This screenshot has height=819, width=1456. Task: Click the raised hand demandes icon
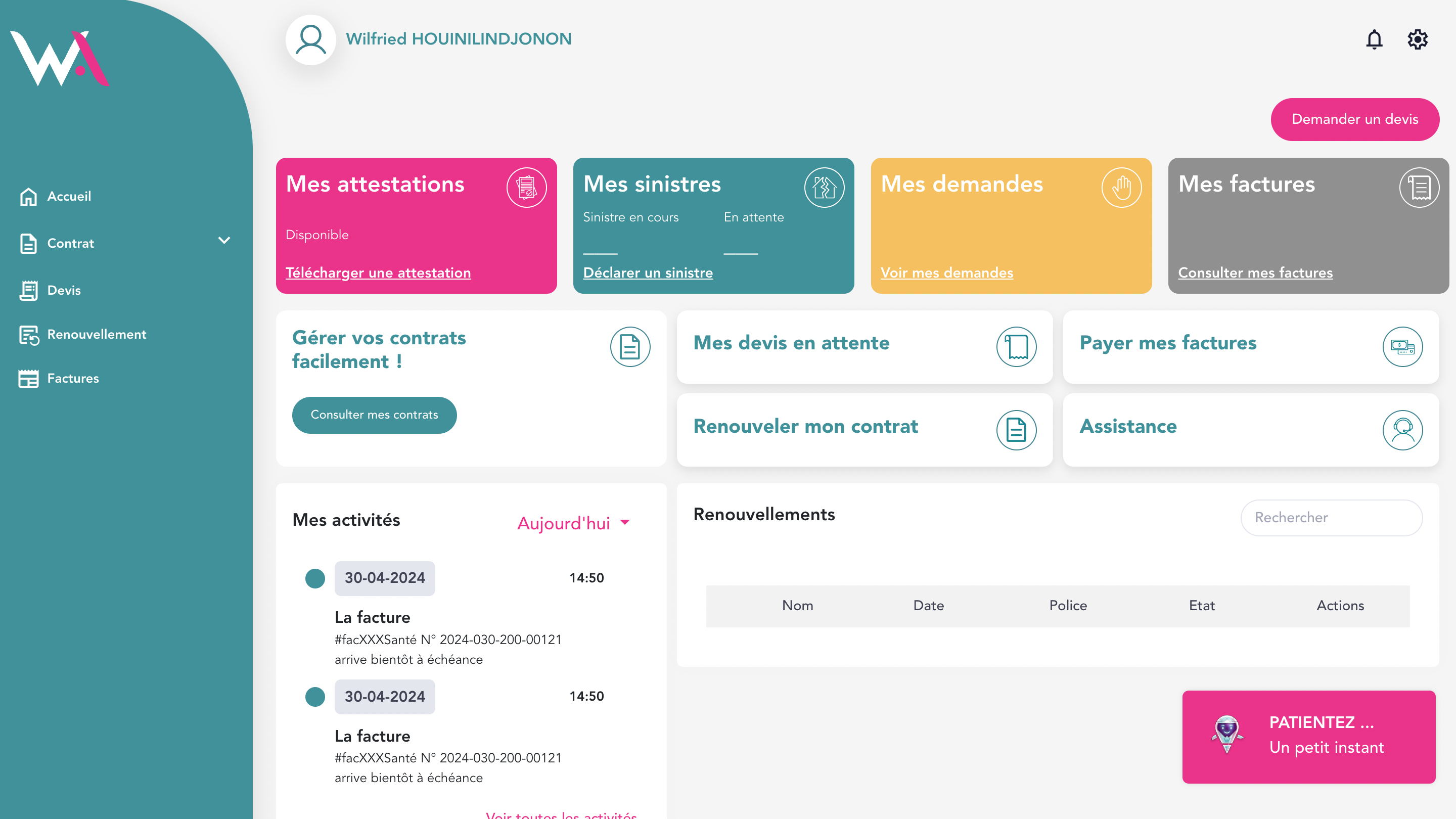[x=1121, y=188]
